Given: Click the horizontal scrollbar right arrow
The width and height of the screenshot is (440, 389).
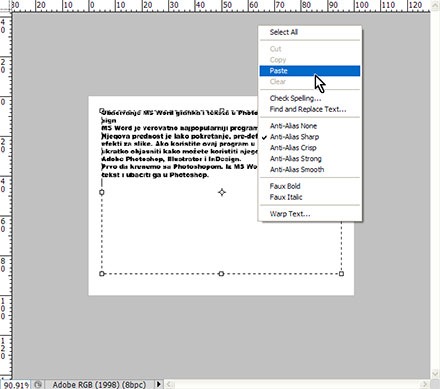Looking at the screenshot, I should pyautogui.click(x=425, y=384).
